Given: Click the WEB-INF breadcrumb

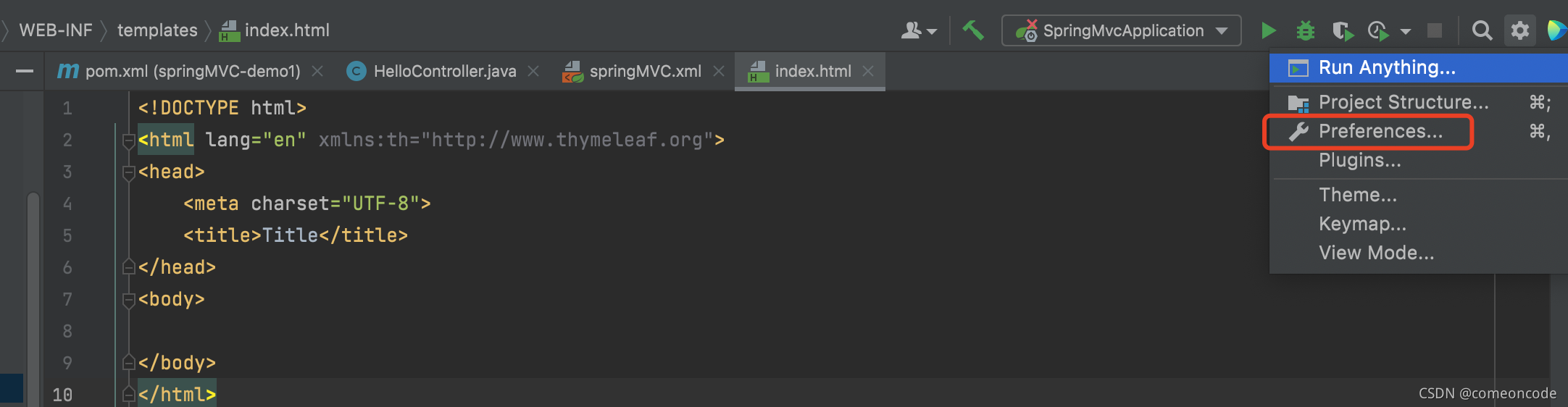Looking at the screenshot, I should 56,30.
